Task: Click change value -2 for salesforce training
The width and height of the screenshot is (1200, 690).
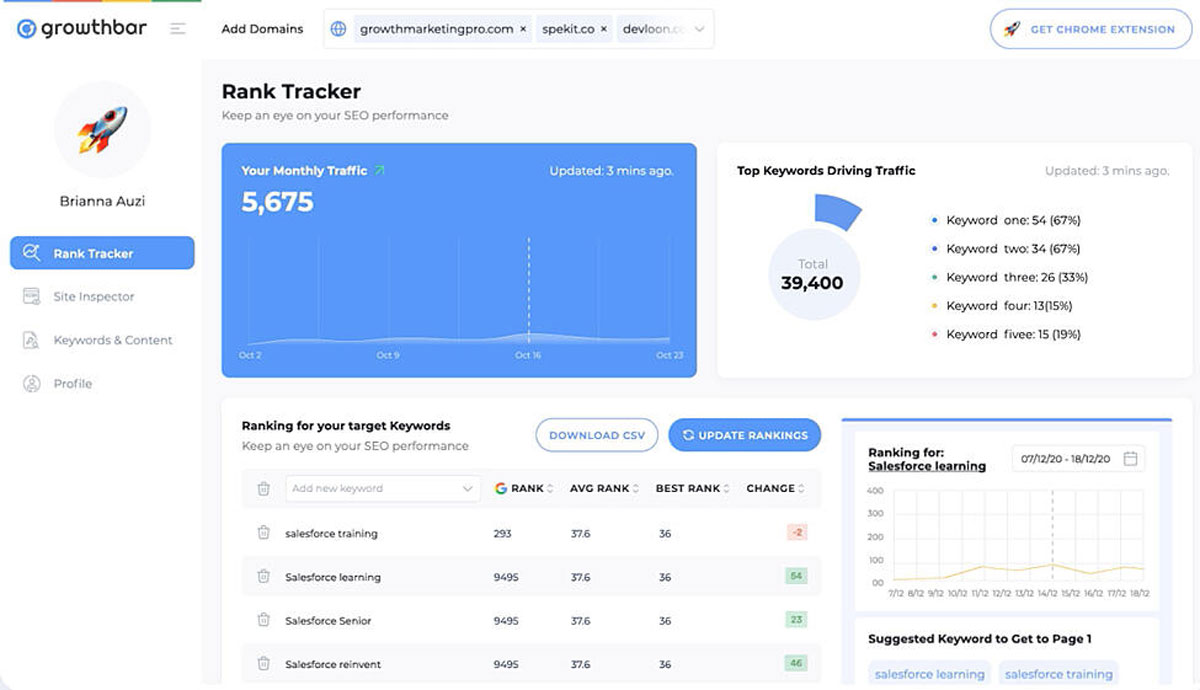Action: pos(797,533)
